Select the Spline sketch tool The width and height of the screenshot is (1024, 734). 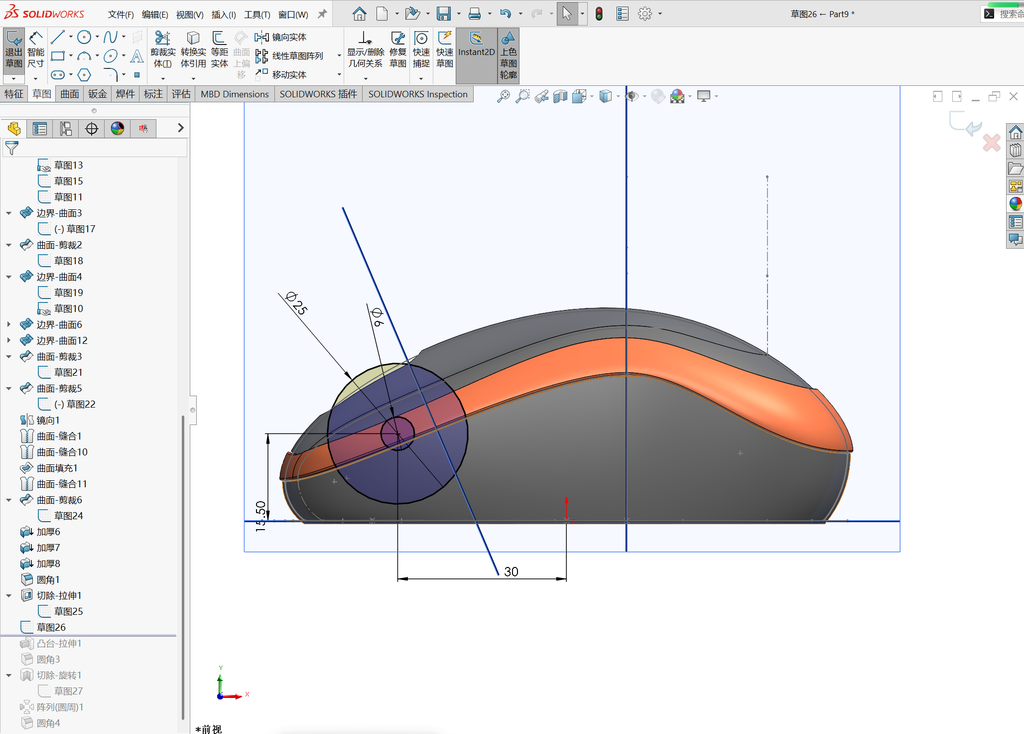(110, 37)
